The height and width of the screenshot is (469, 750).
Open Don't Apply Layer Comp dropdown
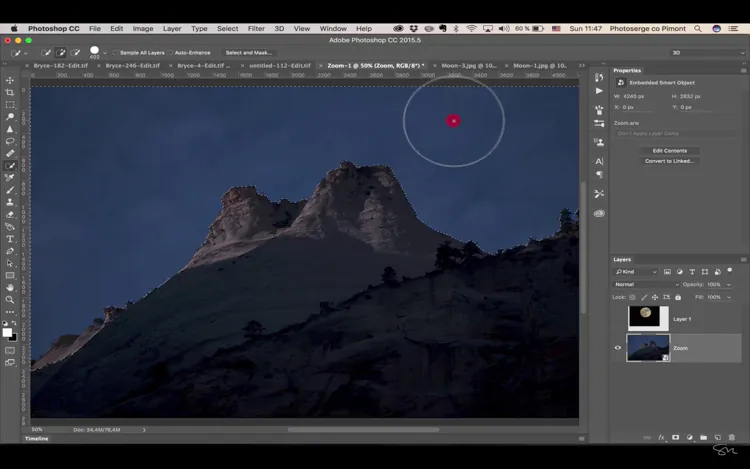pos(675,133)
